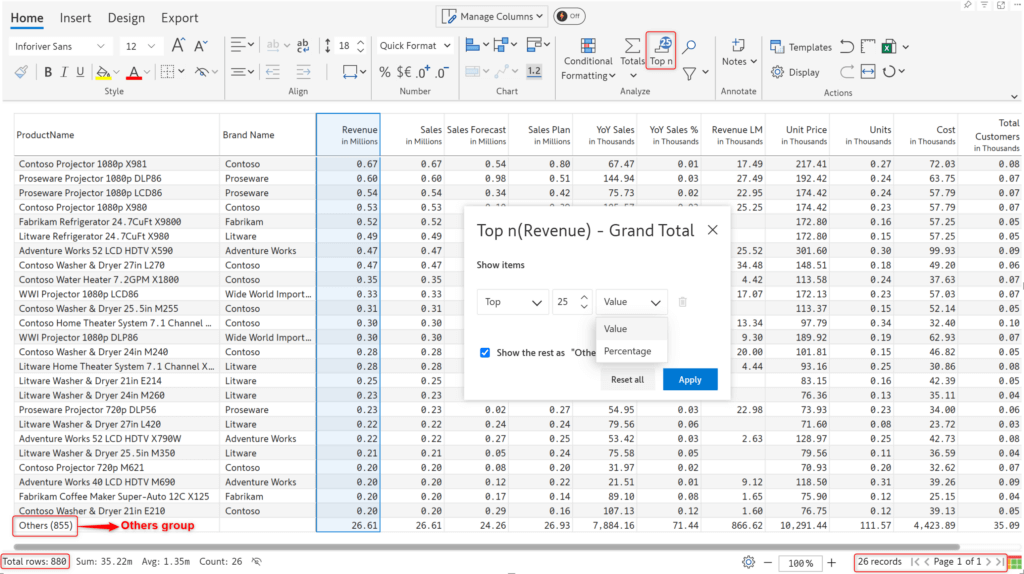Pick red font color A
This screenshot has width=1024, height=574.
134,72
